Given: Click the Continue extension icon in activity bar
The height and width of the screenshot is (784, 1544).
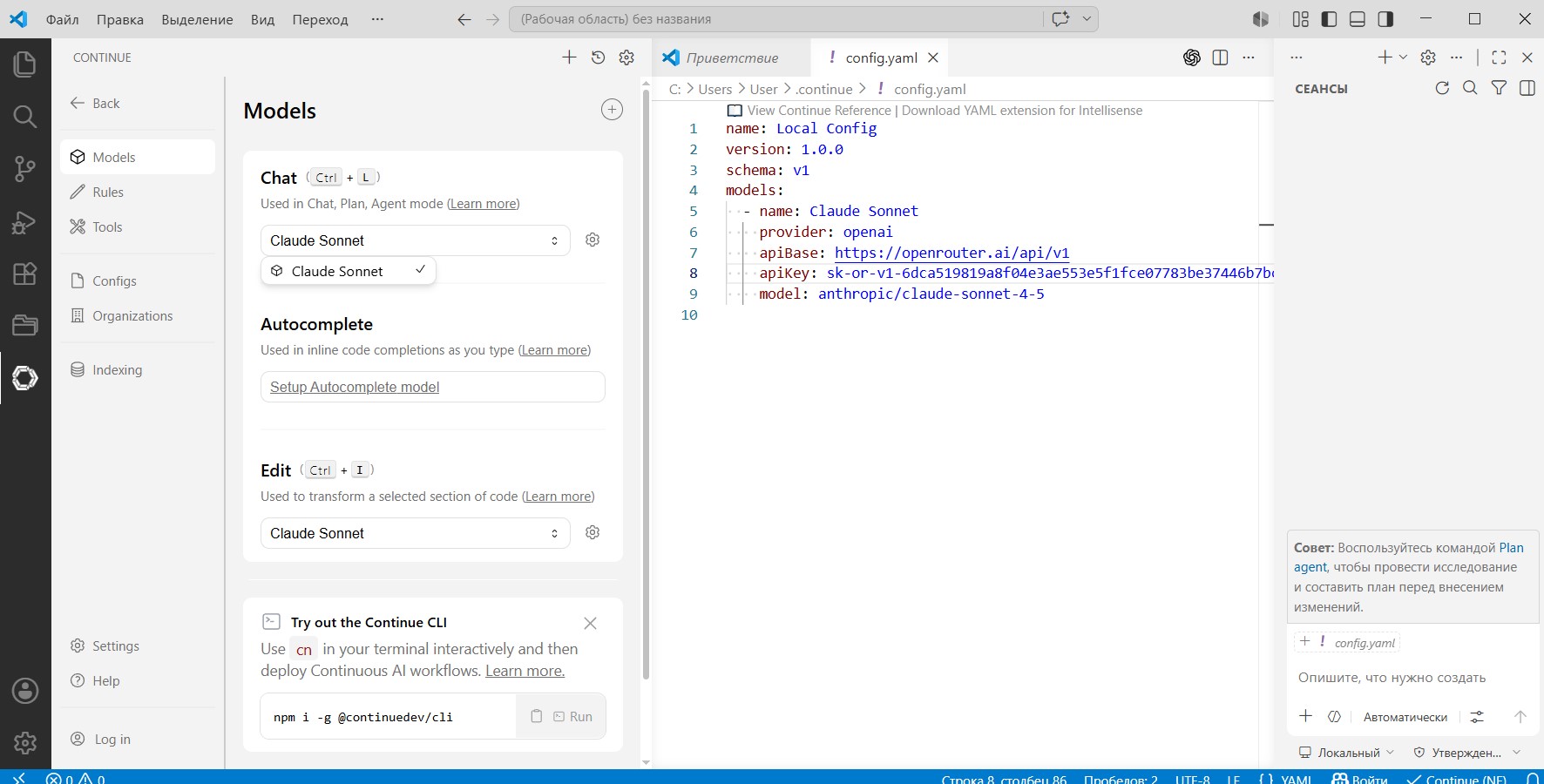Looking at the screenshot, I should coord(25,378).
